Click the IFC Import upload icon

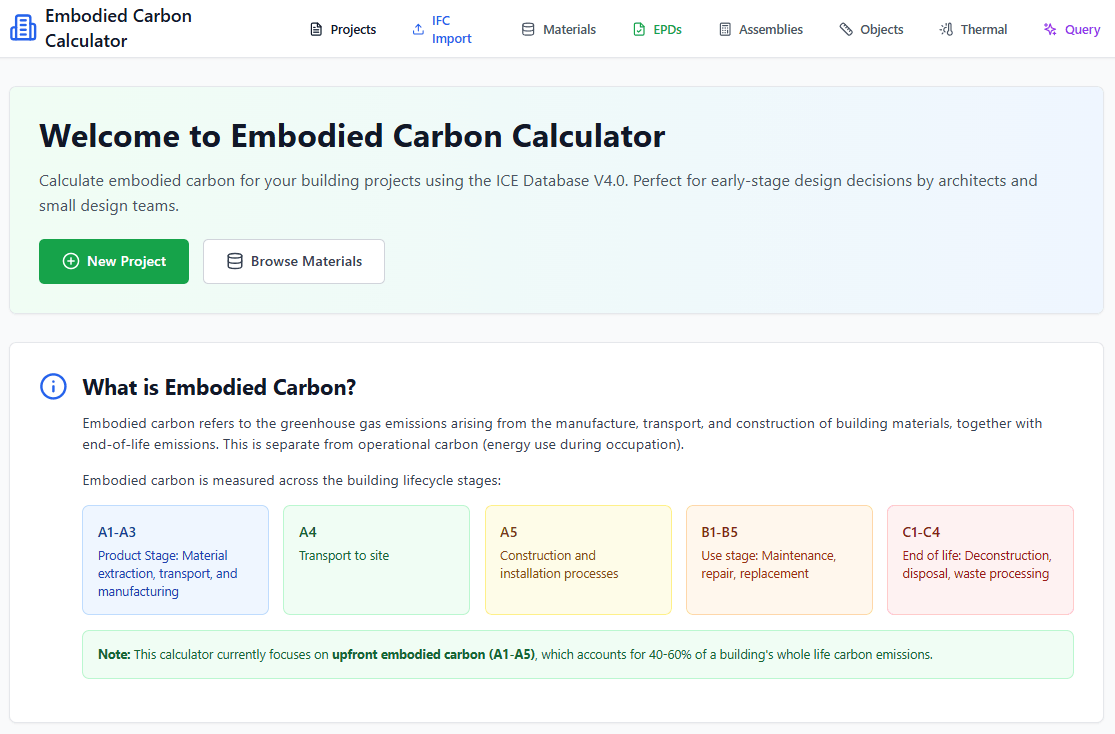tap(418, 30)
